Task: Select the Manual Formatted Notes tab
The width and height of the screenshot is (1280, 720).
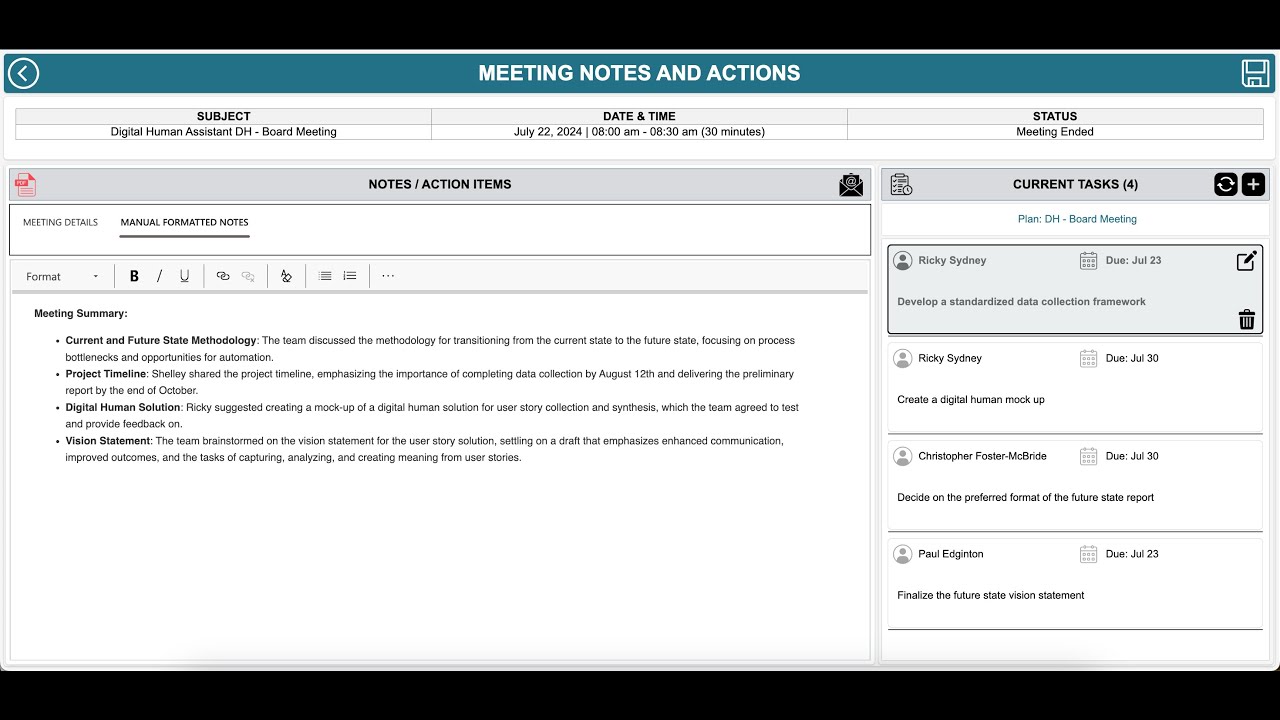Action: coord(184,222)
